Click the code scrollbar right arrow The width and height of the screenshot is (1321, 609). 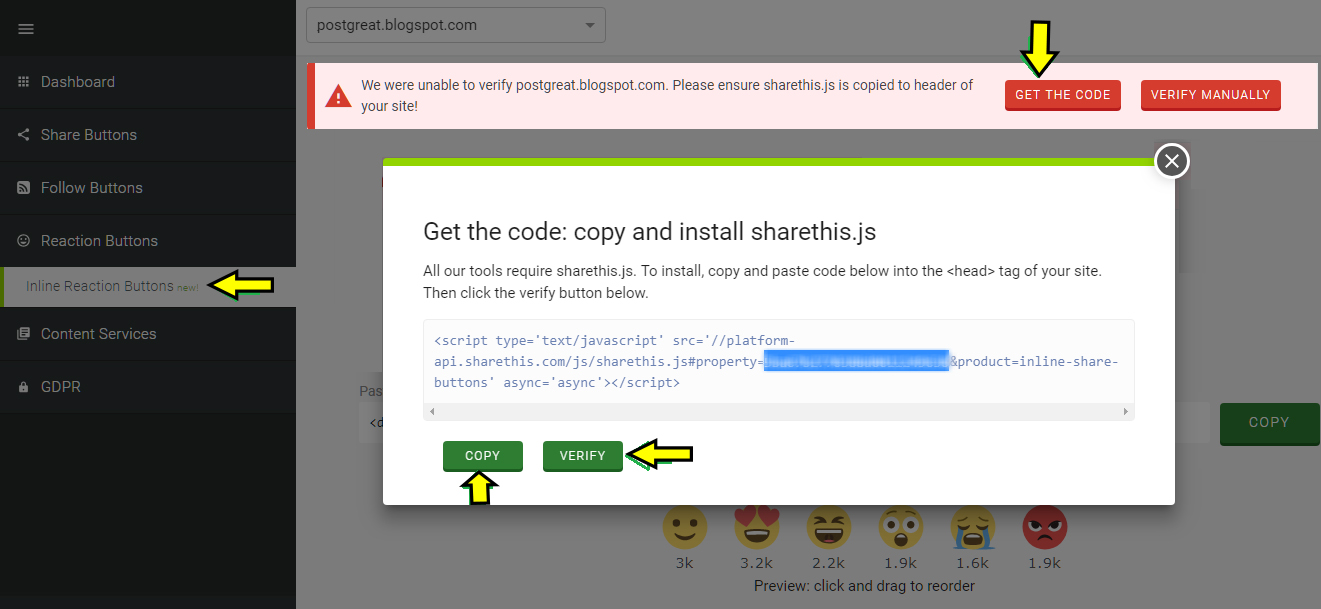(x=1128, y=411)
